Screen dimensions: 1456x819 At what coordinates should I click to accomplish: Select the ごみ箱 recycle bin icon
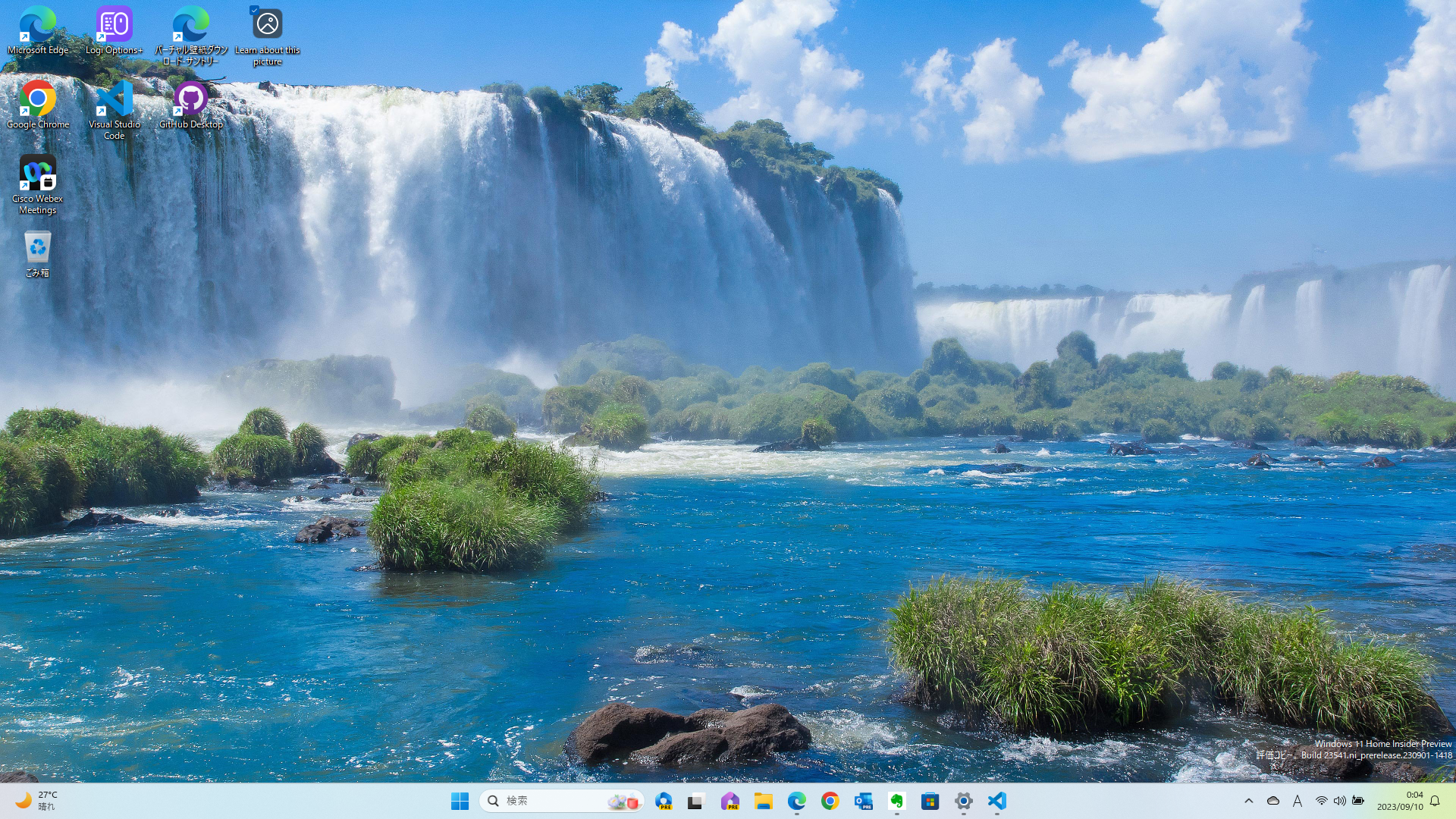pyautogui.click(x=38, y=254)
